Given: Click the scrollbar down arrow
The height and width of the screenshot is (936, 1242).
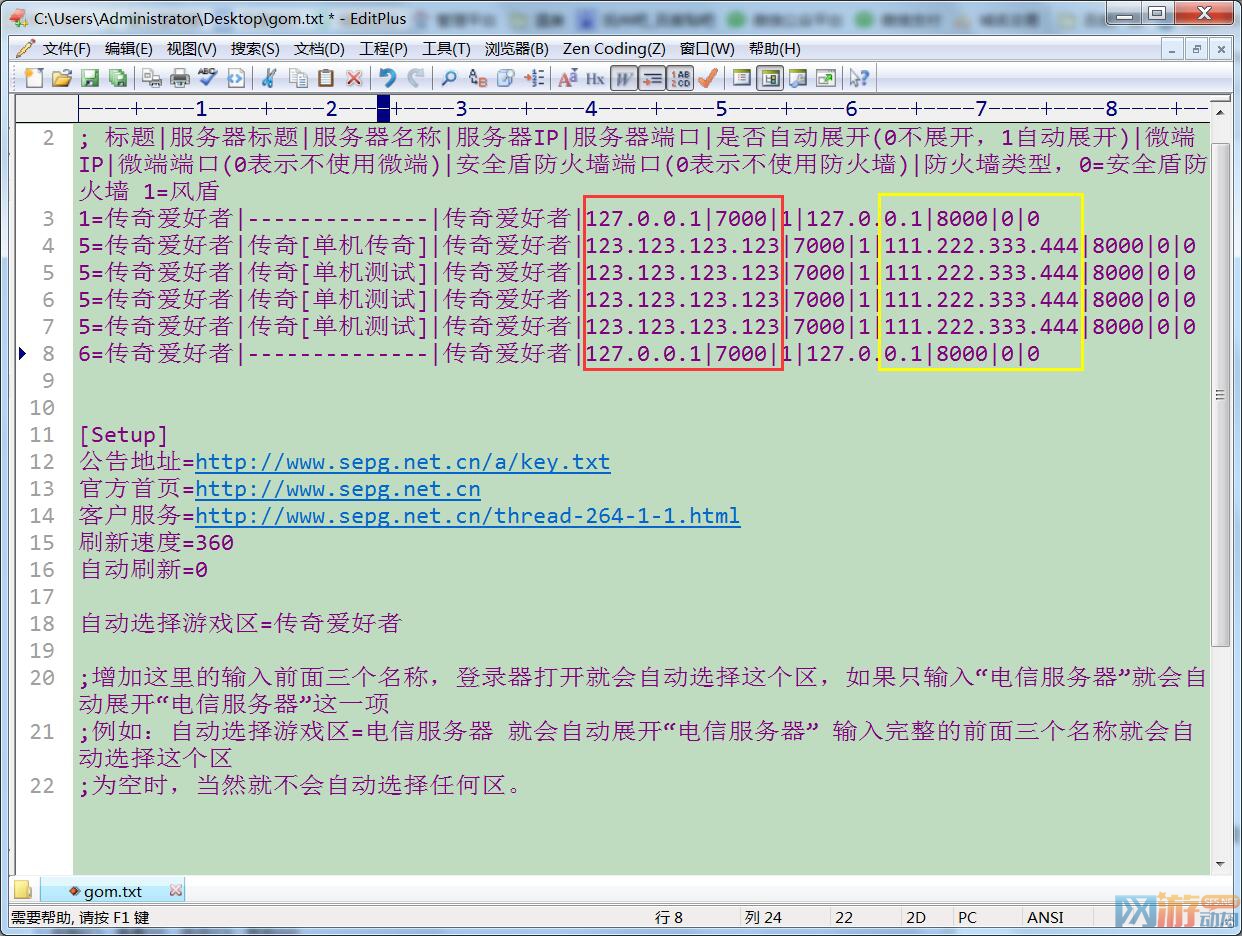Looking at the screenshot, I should click(1220, 864).
